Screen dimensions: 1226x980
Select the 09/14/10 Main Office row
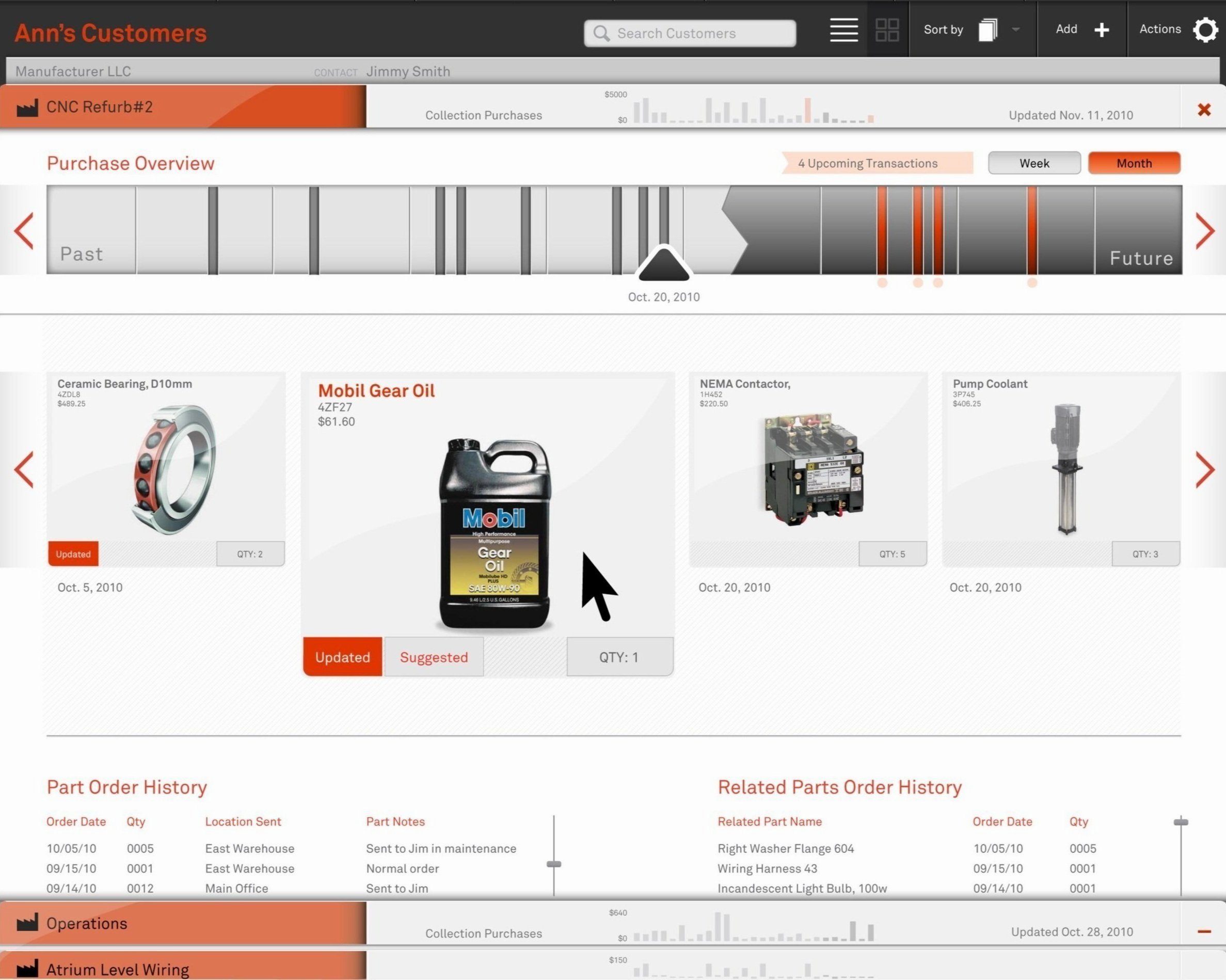[237, 888]
